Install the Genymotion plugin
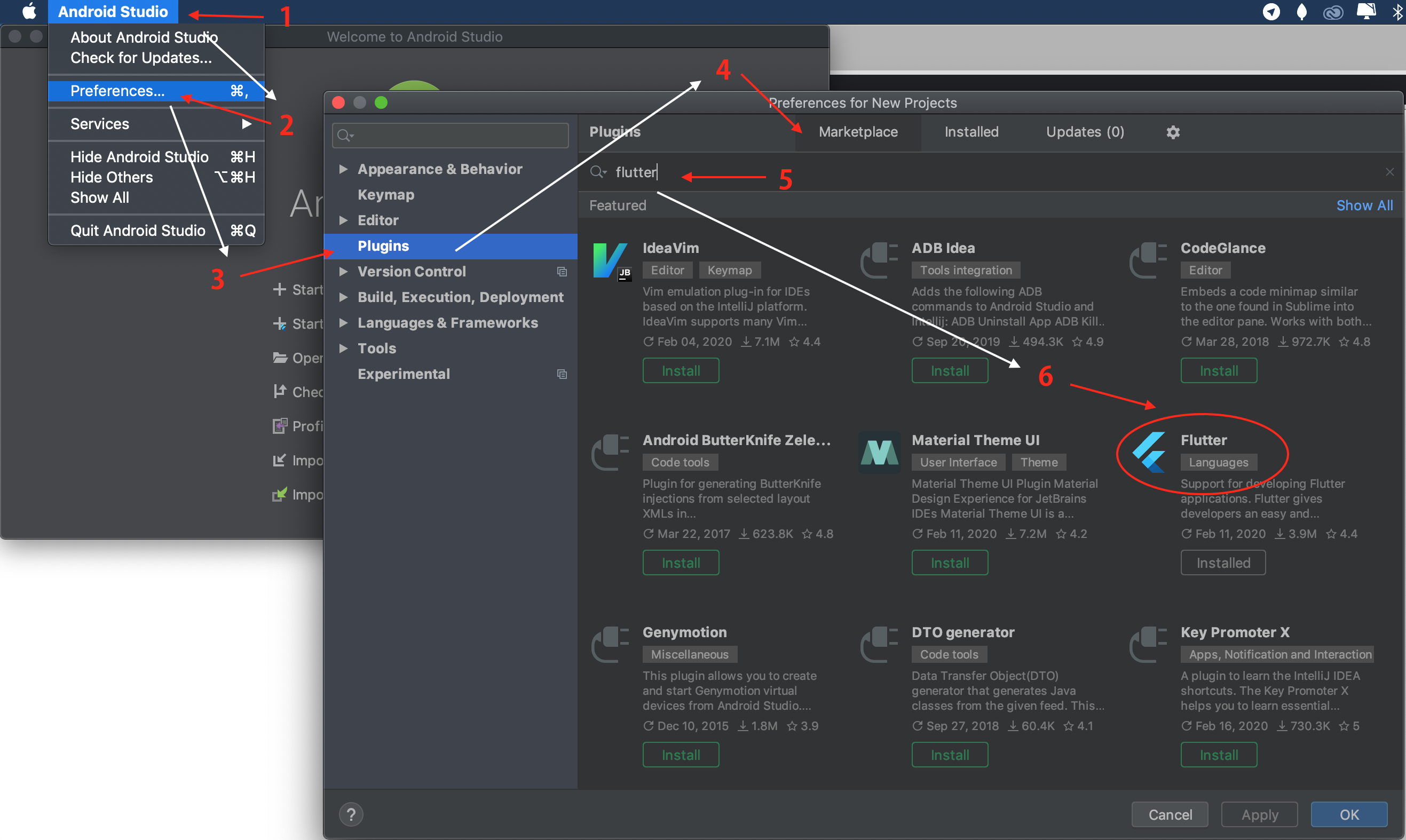Screen dimensions: 1406x840 coord(681,755)
